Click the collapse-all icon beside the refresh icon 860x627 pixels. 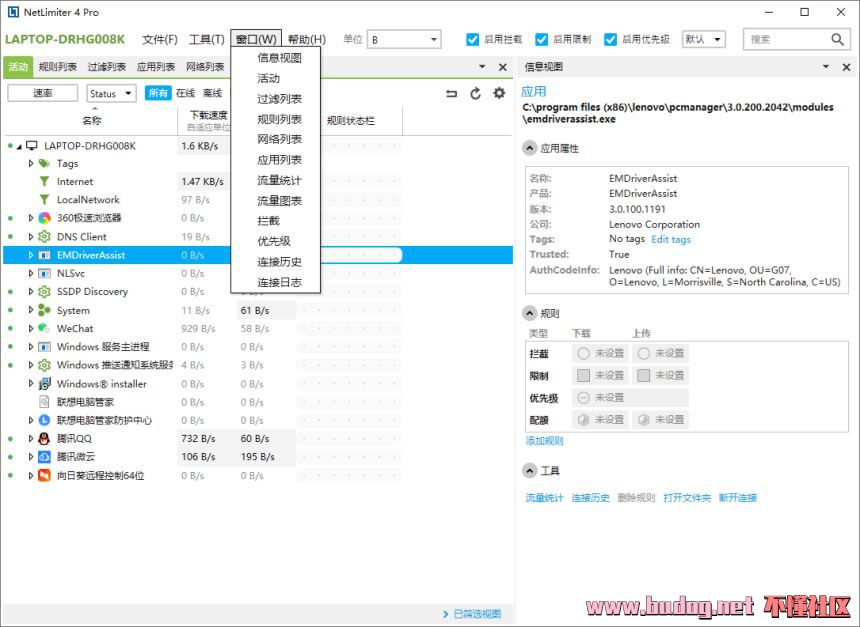[x=451, y=93]
